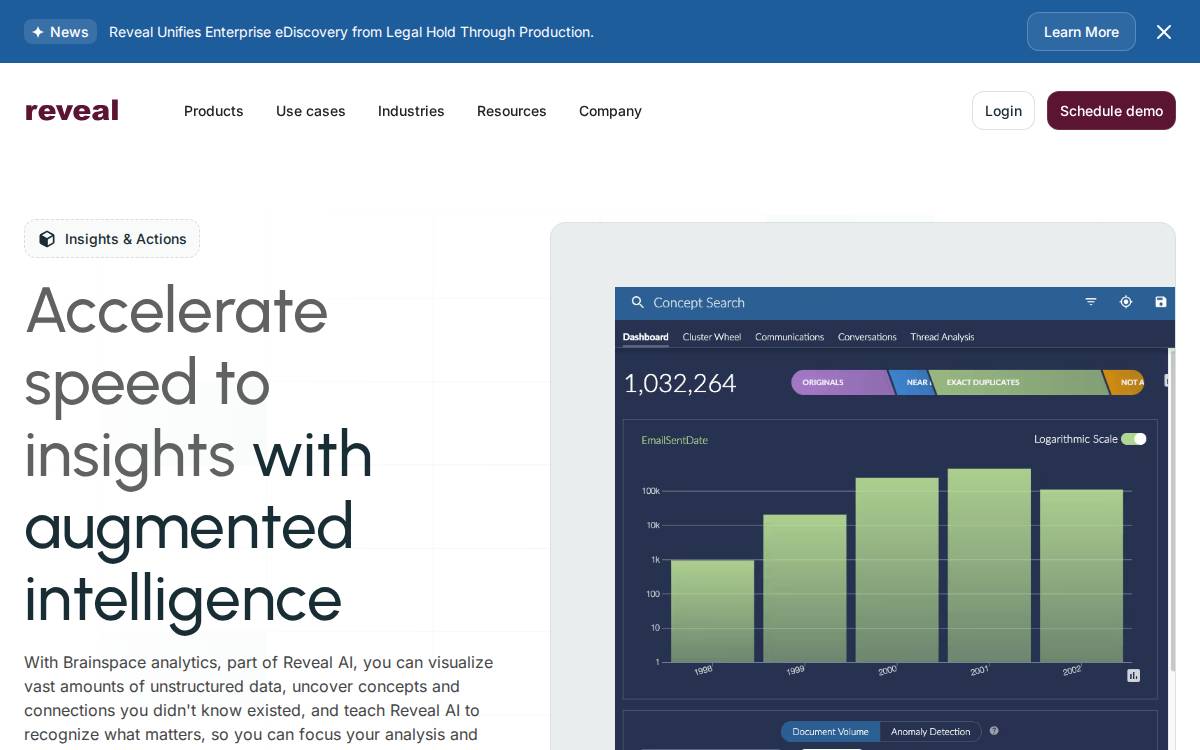Click the Learn More button in banner
The image size is (1200, 750).
(x=1081, y=32)
